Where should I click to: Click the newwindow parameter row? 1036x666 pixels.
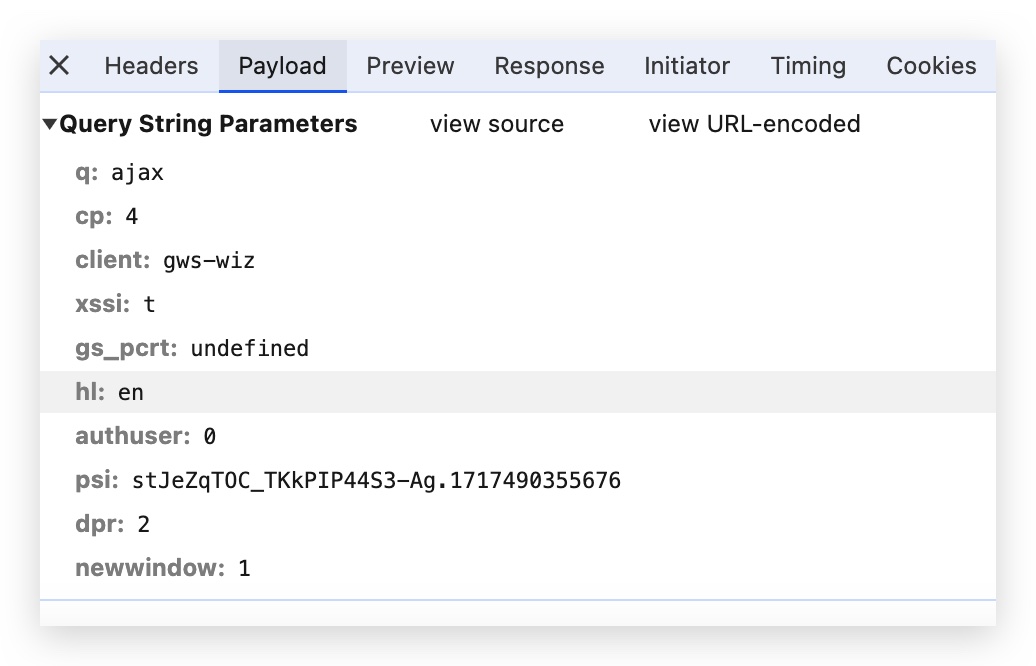click(x=162, y=569)
